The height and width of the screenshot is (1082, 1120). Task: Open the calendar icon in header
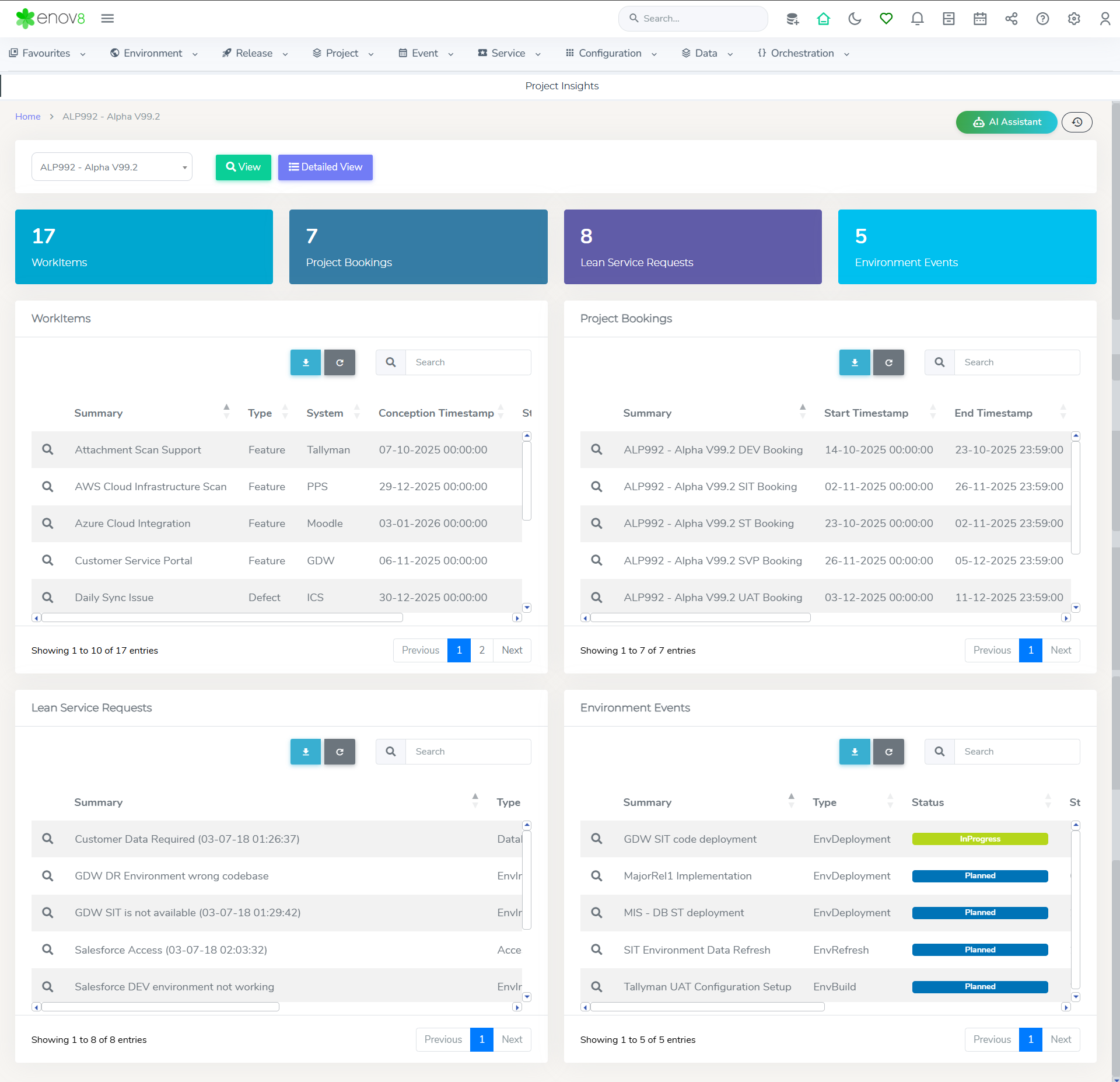tap(980, 19)
